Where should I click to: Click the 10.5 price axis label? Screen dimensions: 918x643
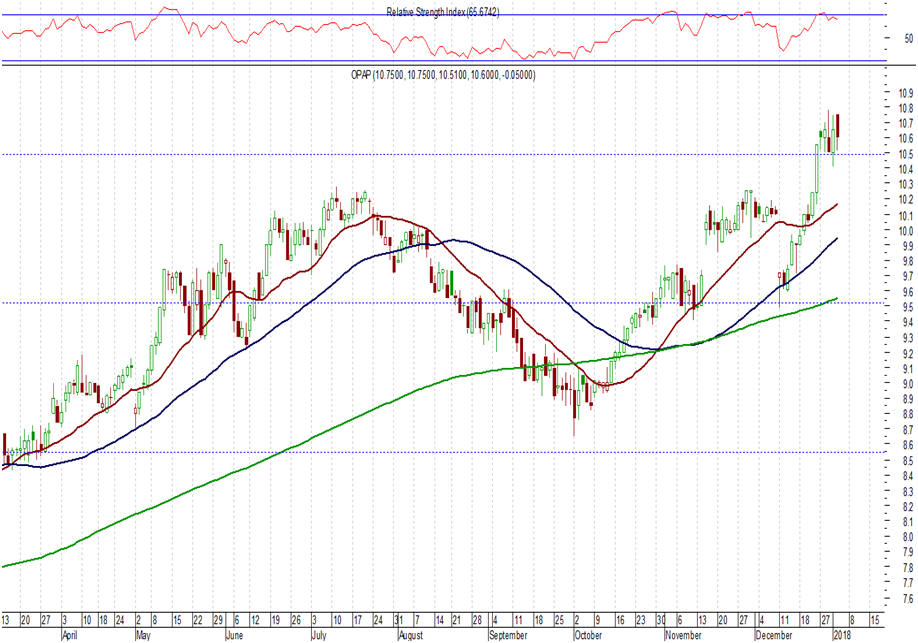pyautogui.click(x=906, y=155)
